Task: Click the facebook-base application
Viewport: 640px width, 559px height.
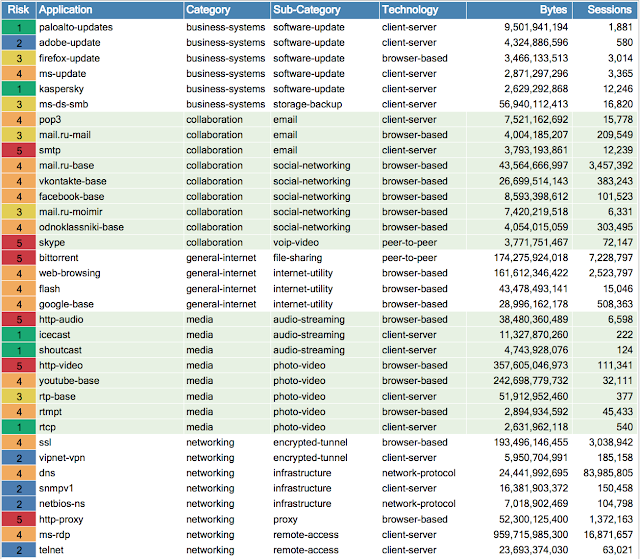Action: [71, 197]
